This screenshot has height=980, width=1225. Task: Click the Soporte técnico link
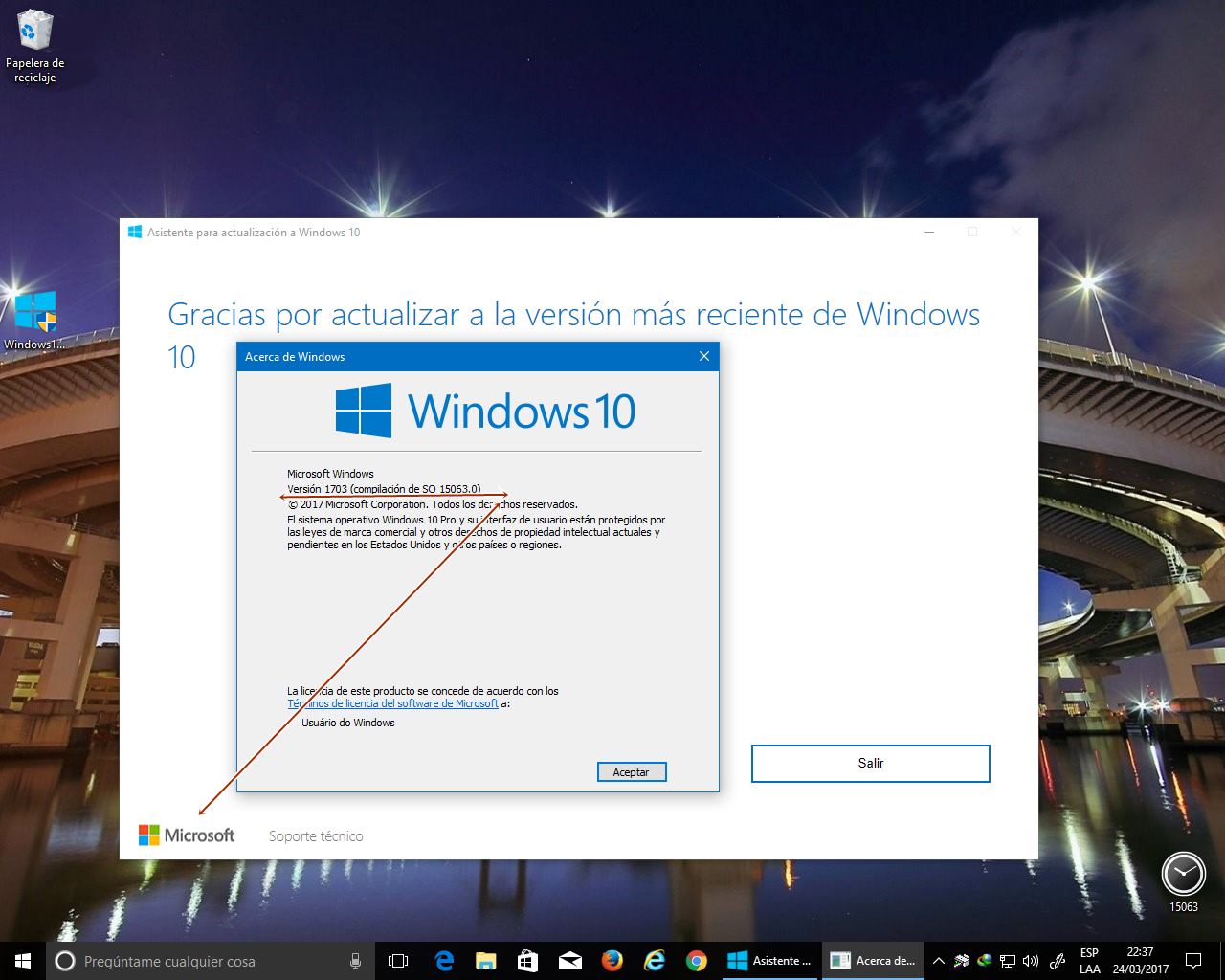click(x=316, y=836)
